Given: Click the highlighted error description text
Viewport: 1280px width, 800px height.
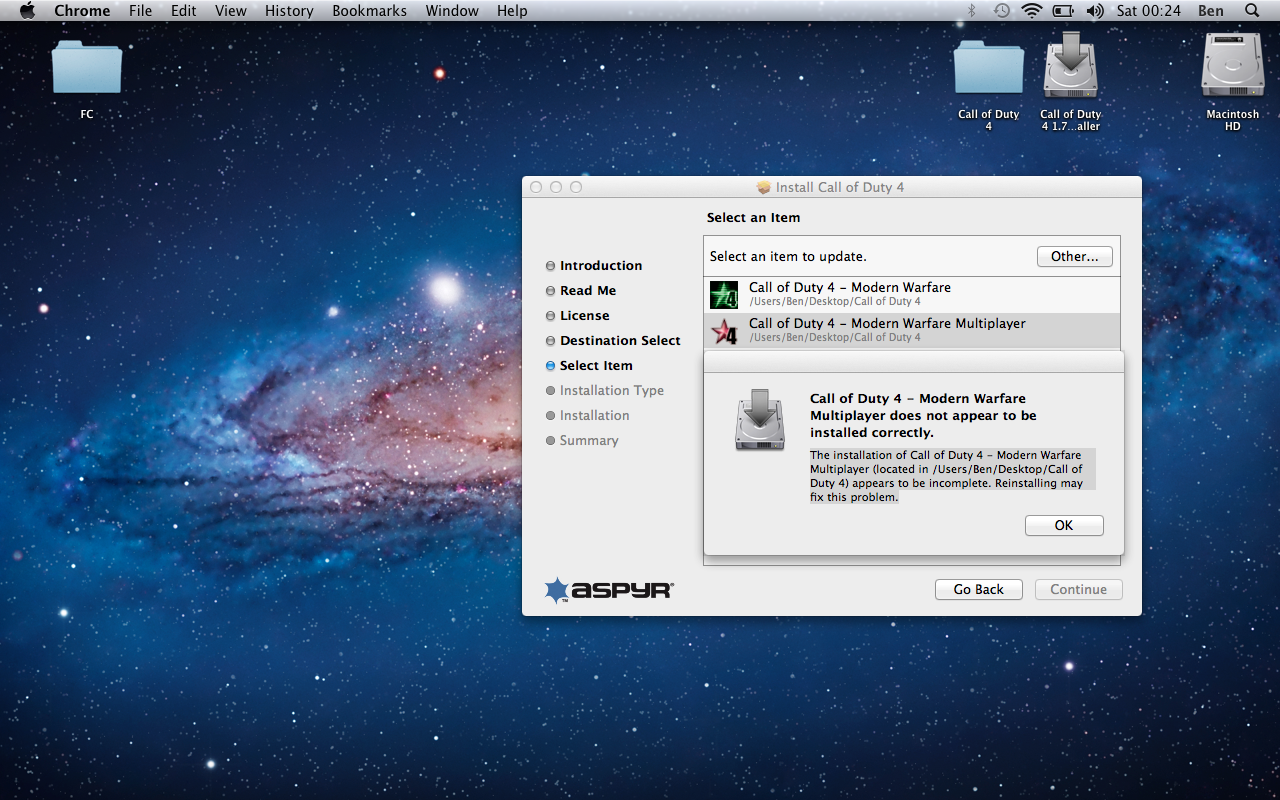Looking at the screenshot, I should pyautogui.click(x=952, y=476).
